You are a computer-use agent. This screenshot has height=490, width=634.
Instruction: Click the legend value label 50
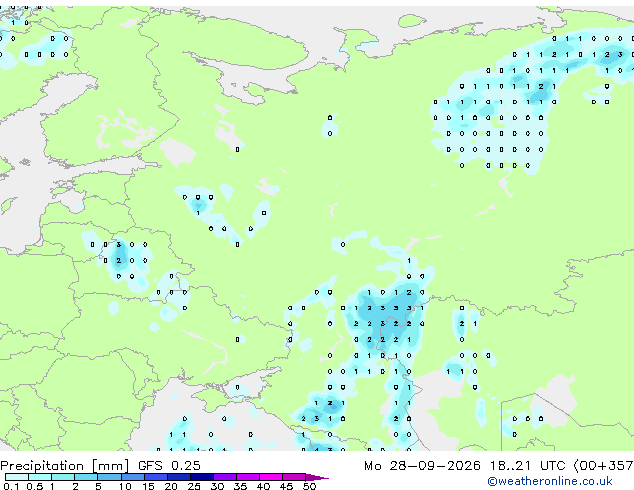click(x=309, y=486)
